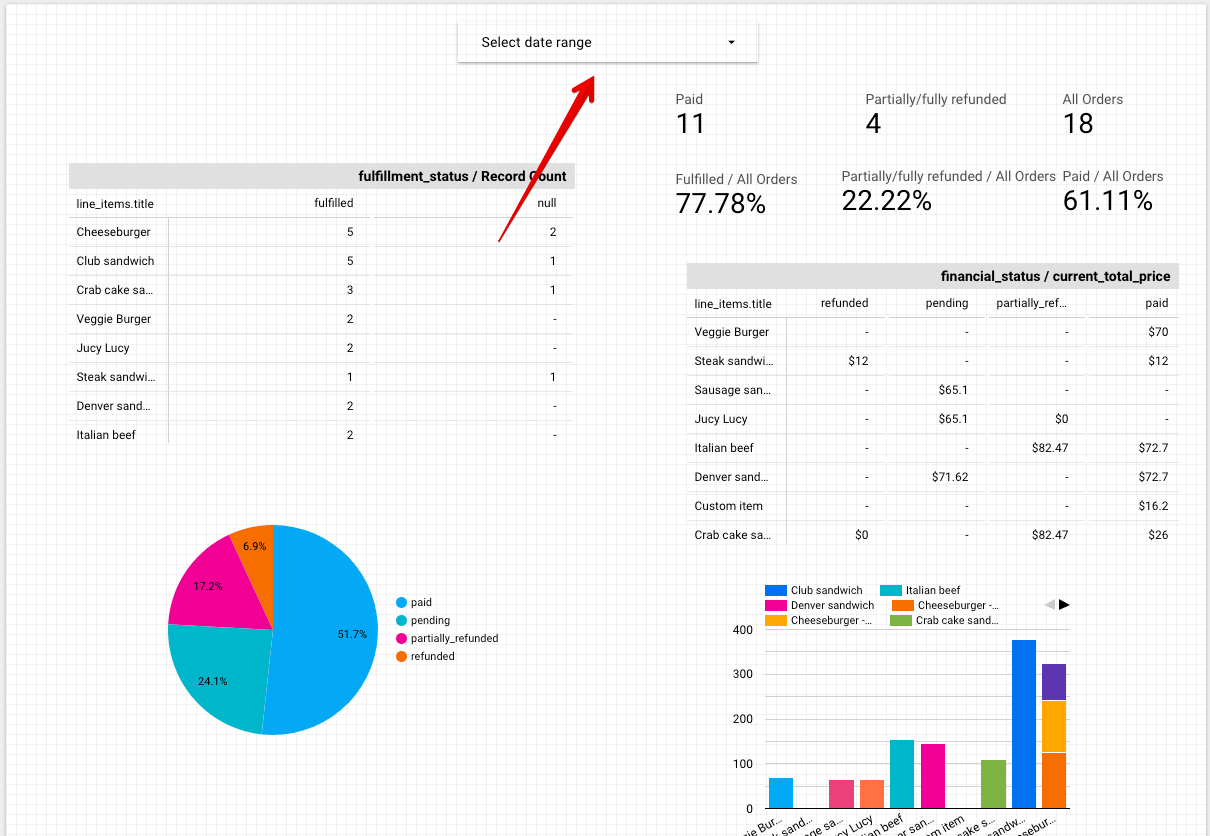Sort by line_items.title in fulfillment table
The height and width of the screenshot is (836, 1210).
coord(115,203)
